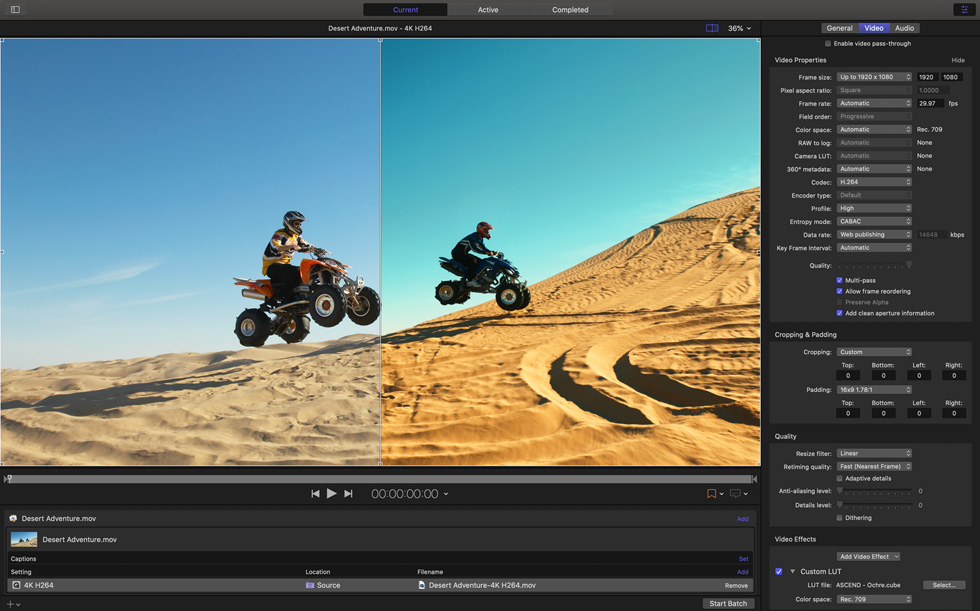The image size is (980, 611).
Task: Toggle the preview pane layout icon top-left
Action: pyautogui.click(x=16, y=9)
